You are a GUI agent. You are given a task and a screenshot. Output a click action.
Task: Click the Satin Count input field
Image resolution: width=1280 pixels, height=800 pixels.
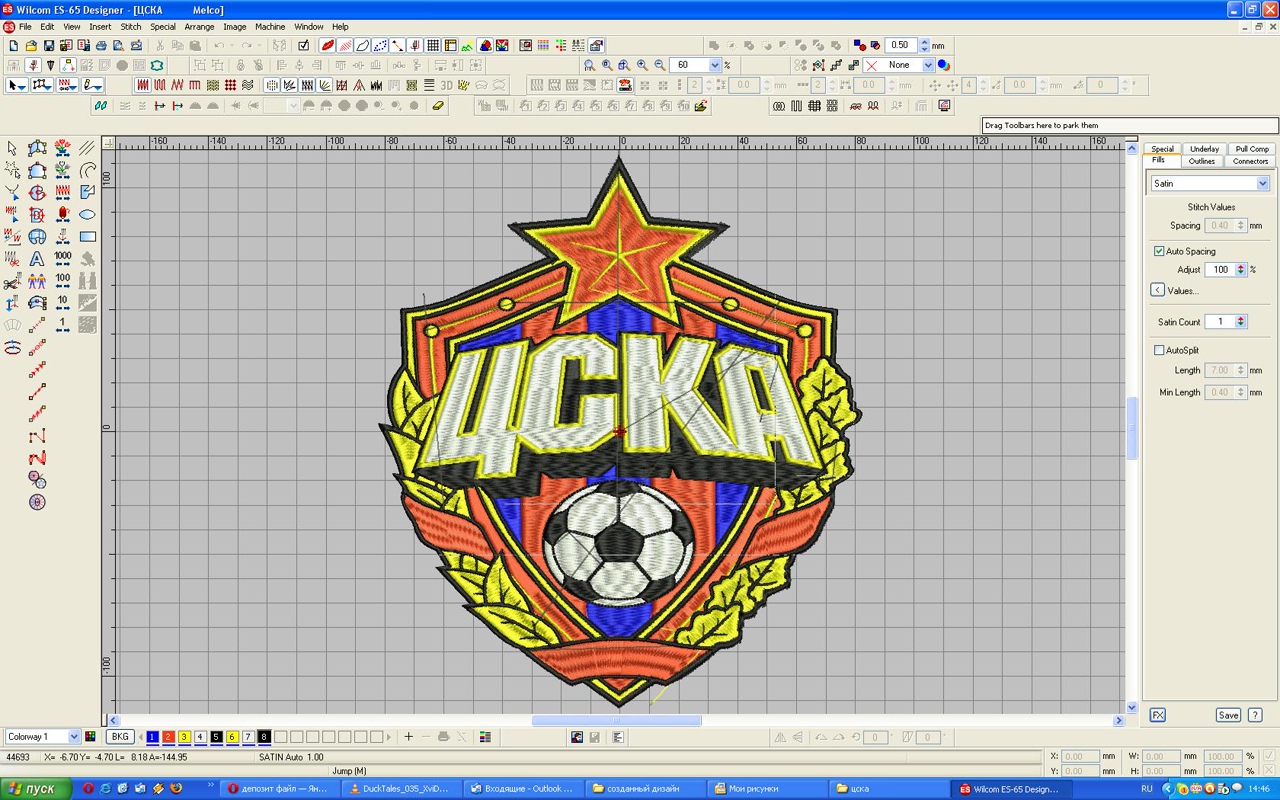pyautogui.click(x=1219, y=322)
